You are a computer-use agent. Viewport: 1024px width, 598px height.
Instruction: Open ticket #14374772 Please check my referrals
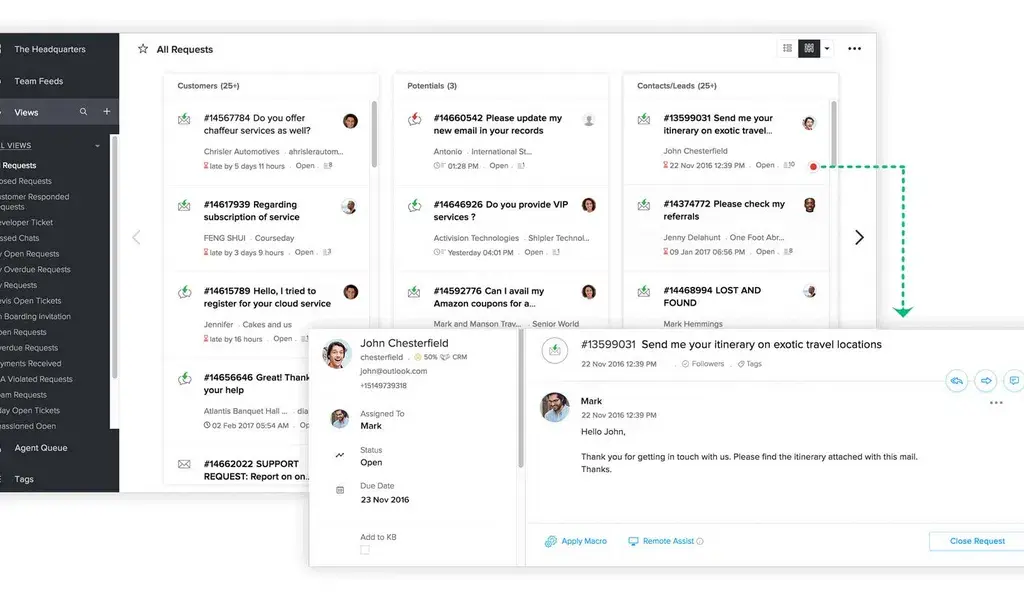coord(724,210)
